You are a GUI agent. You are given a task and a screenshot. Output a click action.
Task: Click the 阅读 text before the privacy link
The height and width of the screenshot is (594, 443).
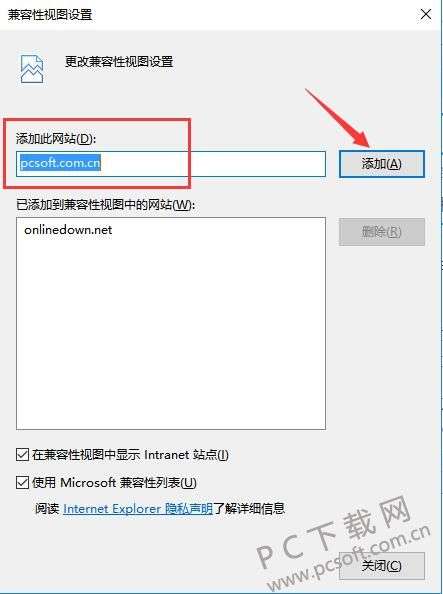[x=48, y=508]
